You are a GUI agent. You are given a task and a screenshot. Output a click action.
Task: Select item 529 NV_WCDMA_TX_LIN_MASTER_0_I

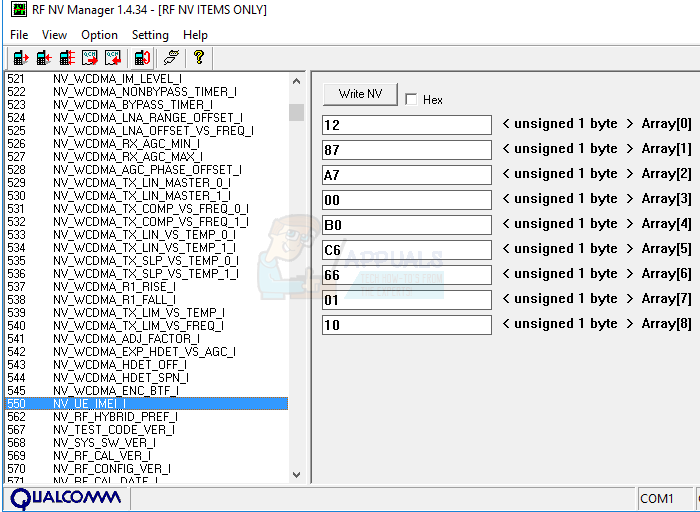[x=146, y=183]
